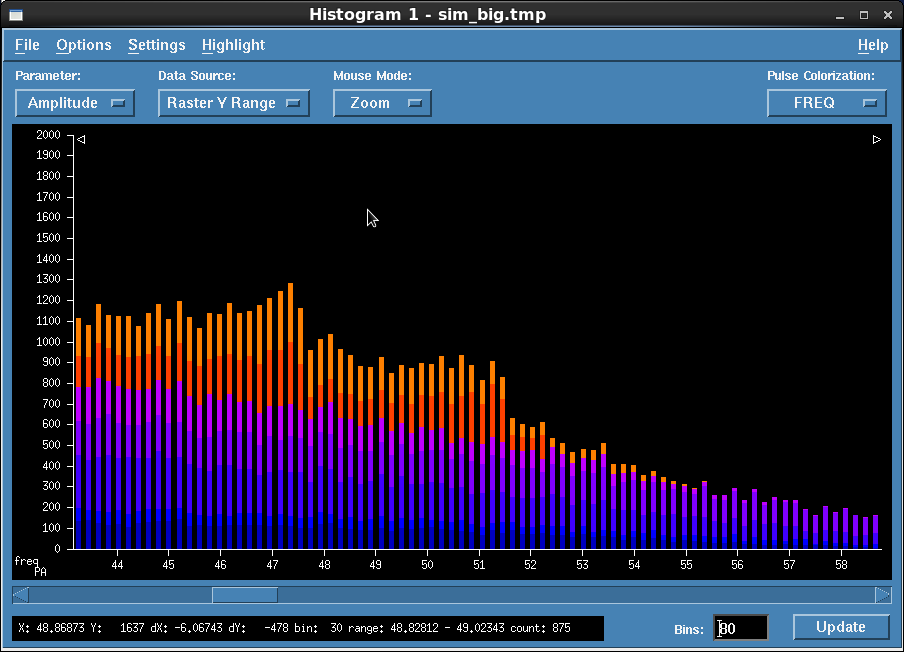Click the right triangle marker in the plot
The width and height of the screenshot is (904, 652).
pyautogui.click(x=877, y=140)
